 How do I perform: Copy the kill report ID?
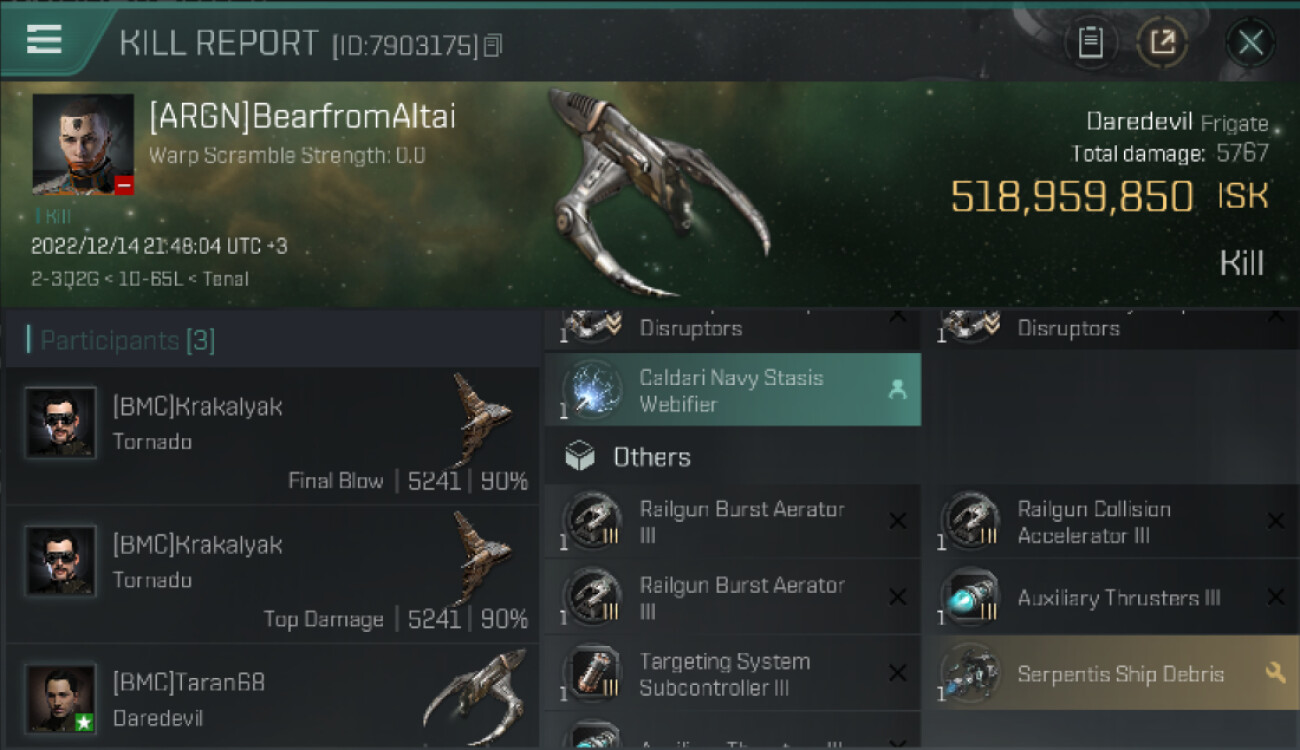click(493, 45)
